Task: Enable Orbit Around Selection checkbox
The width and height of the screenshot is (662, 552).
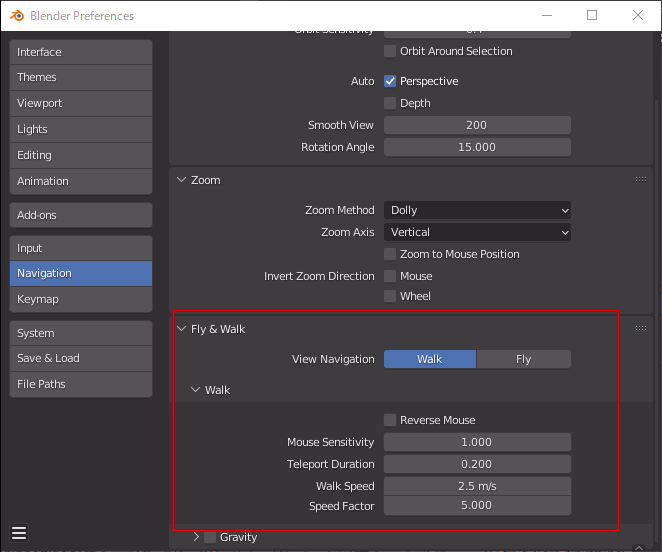Action: pyautogui.click(x=390, y=51)
